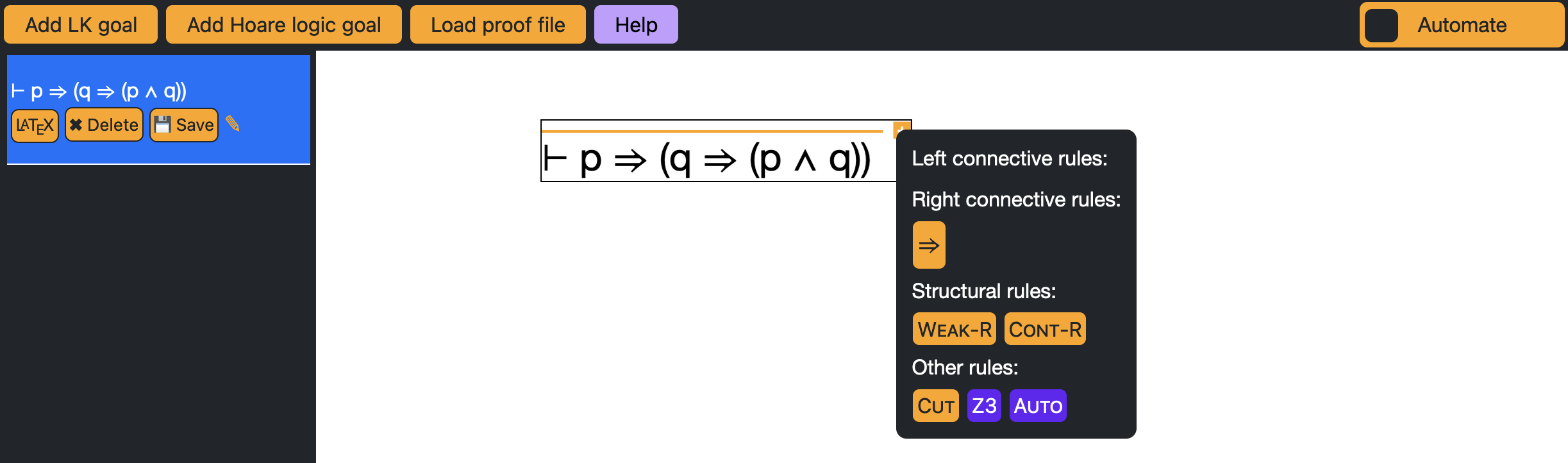Screen dimensions: 1568x463
Task: Click the Automate label button
Action: pos(1462,25)
